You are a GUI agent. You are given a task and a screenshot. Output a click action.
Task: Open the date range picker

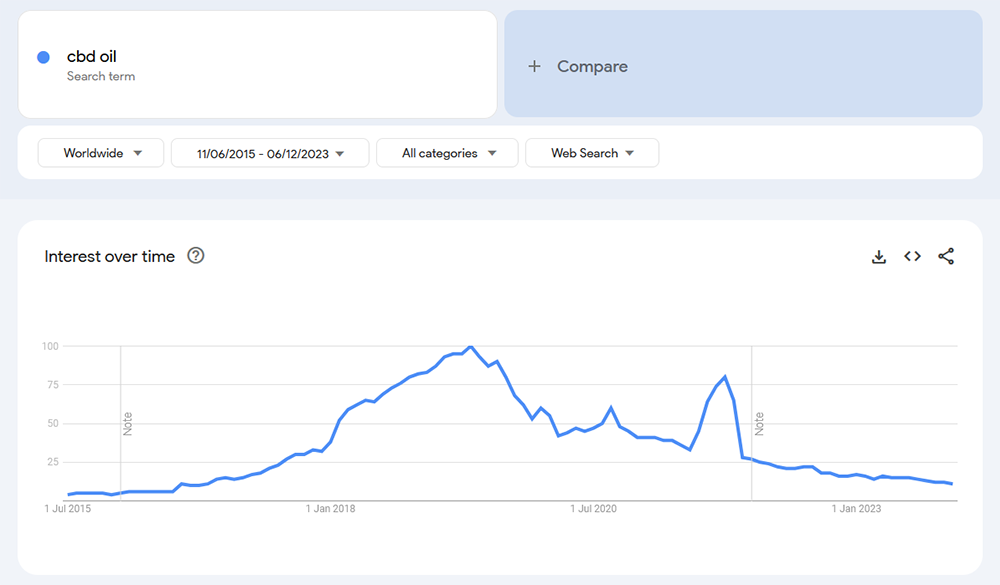270,152
